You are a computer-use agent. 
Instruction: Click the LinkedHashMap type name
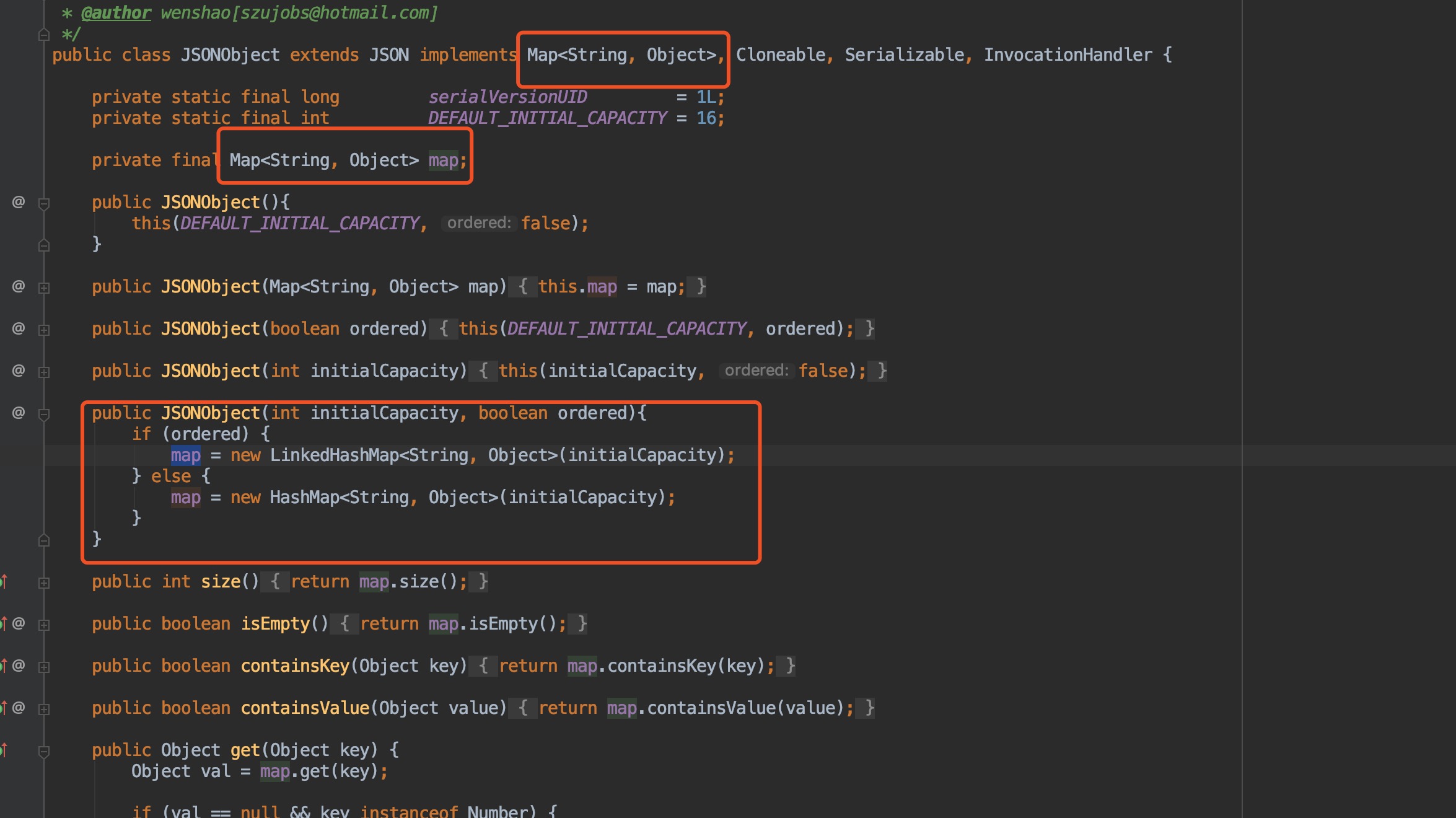[x=334, y=455]
